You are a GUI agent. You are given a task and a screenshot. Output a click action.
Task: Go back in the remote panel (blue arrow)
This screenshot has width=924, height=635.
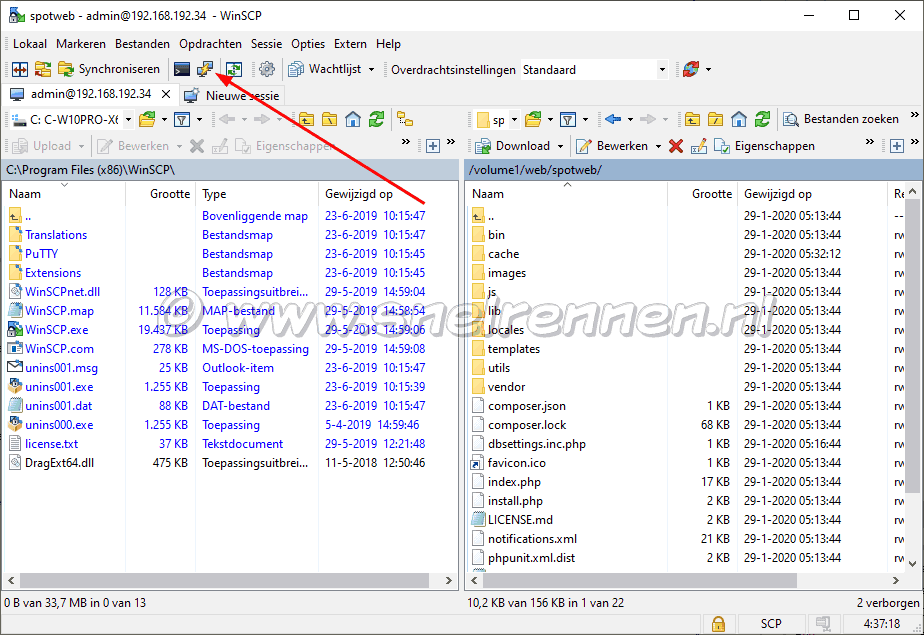[613, 120]
